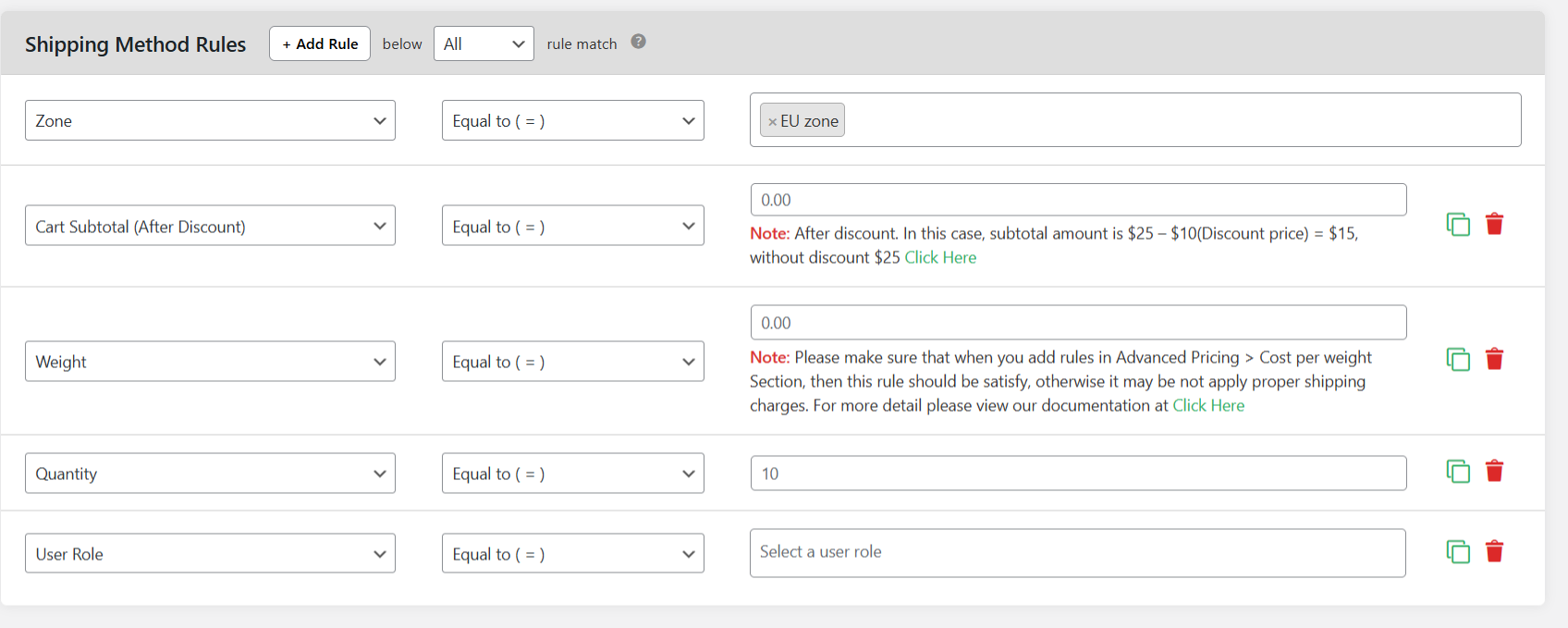Duplicate the Quantity rule
The height and width of the screenshot is (628, 1568).
1458,472
